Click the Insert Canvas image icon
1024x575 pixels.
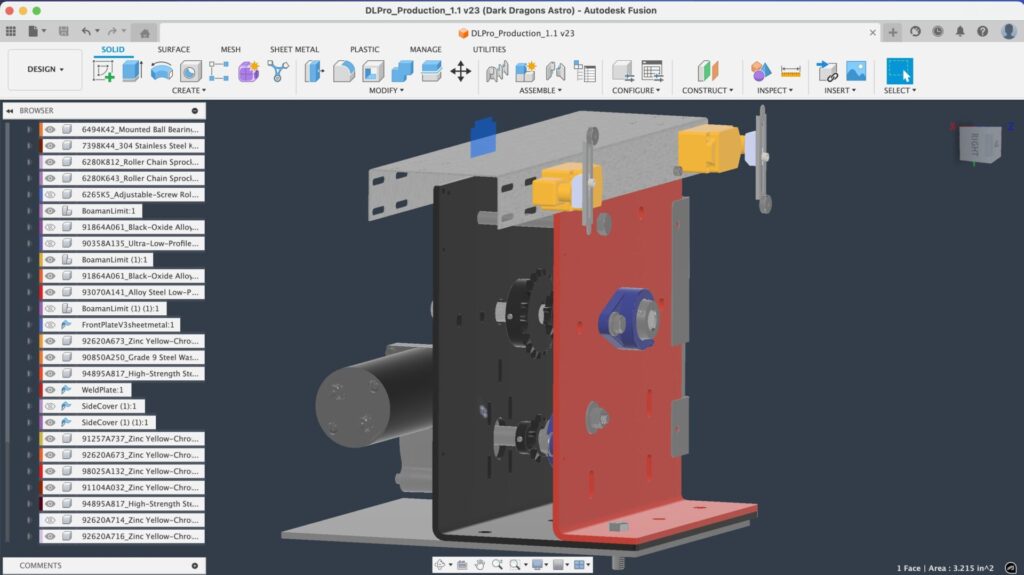(856, 71)
